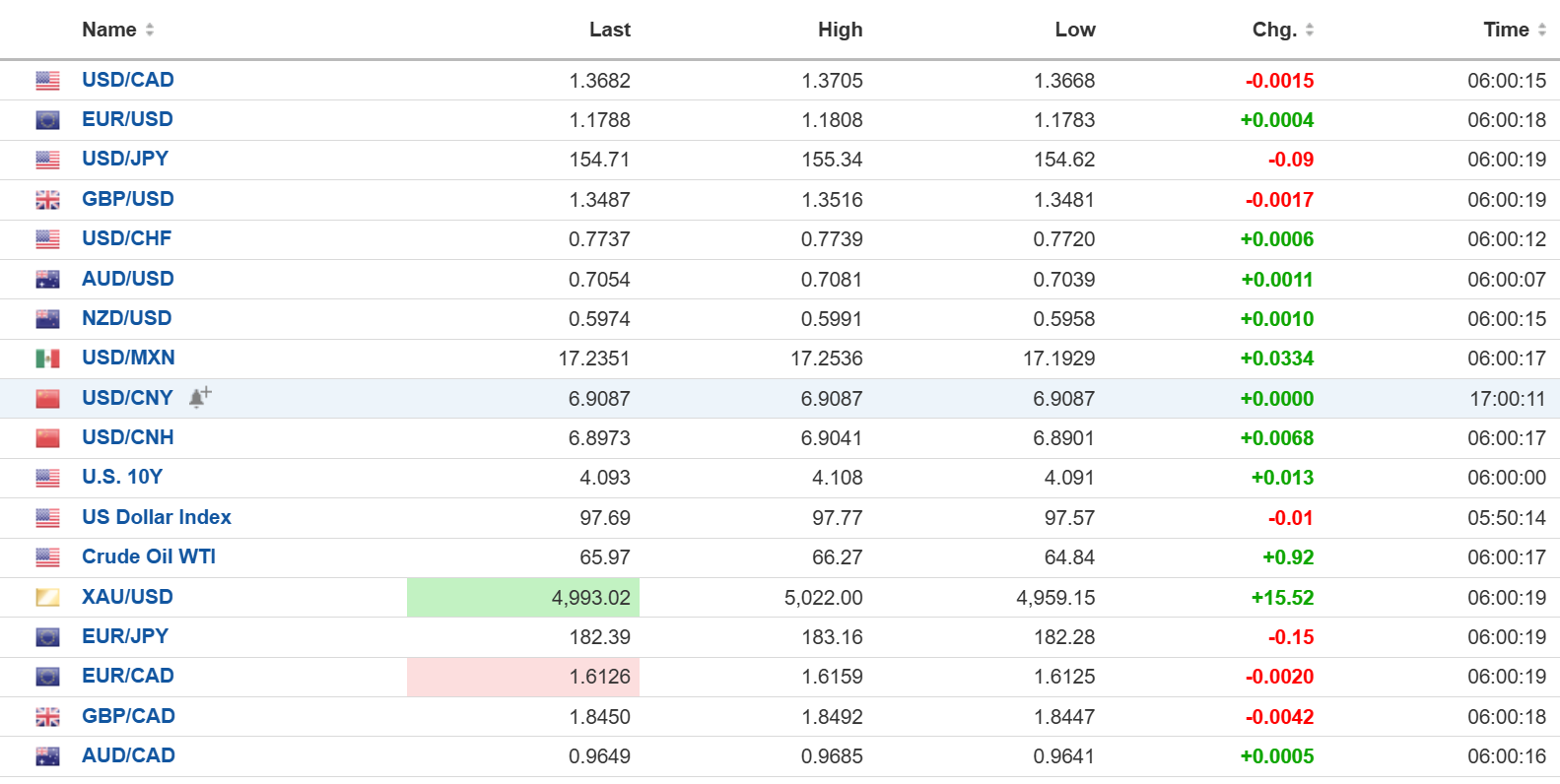1560x784 pixels.
Task: Click the China flag icon beside USD/CNH
Action: [x=47, y=438]
